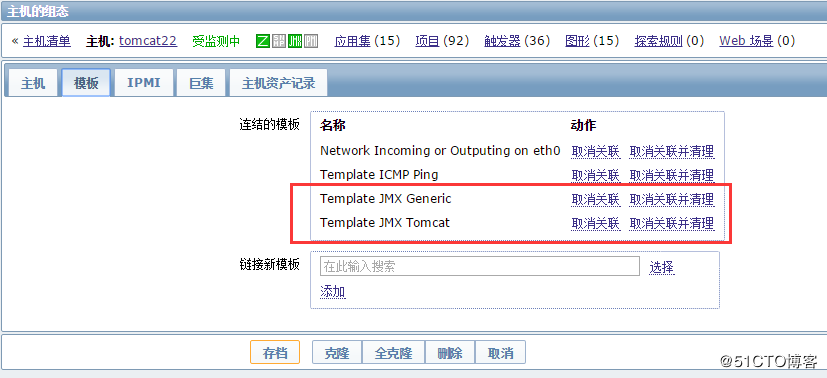
Task: Unlink Template ICMP Ping
Action: 595,175
